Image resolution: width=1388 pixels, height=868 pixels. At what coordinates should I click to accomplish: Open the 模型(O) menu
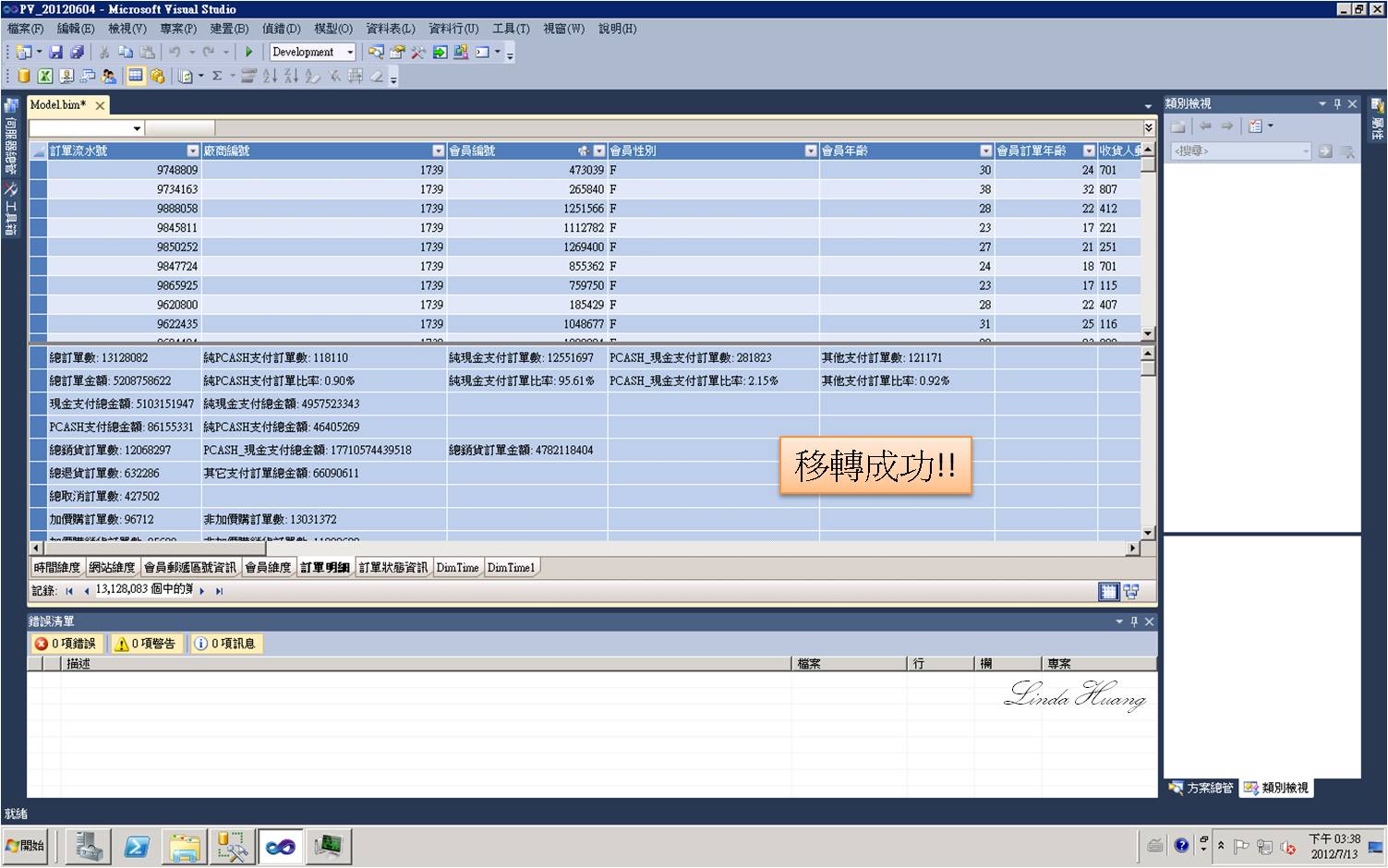[x=332, y=29]
